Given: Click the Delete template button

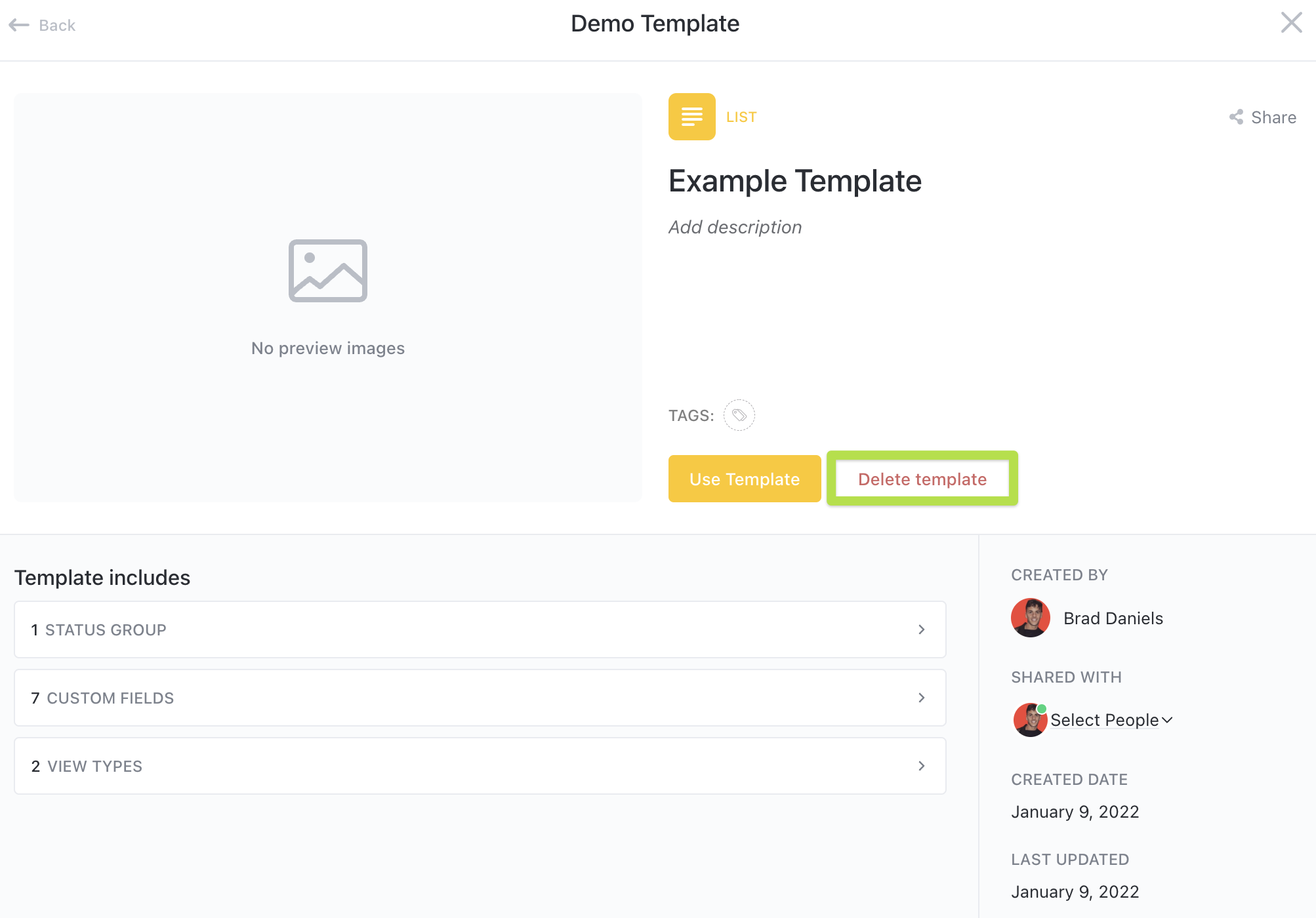Looking at the screenshot, I should pos(922,479).
